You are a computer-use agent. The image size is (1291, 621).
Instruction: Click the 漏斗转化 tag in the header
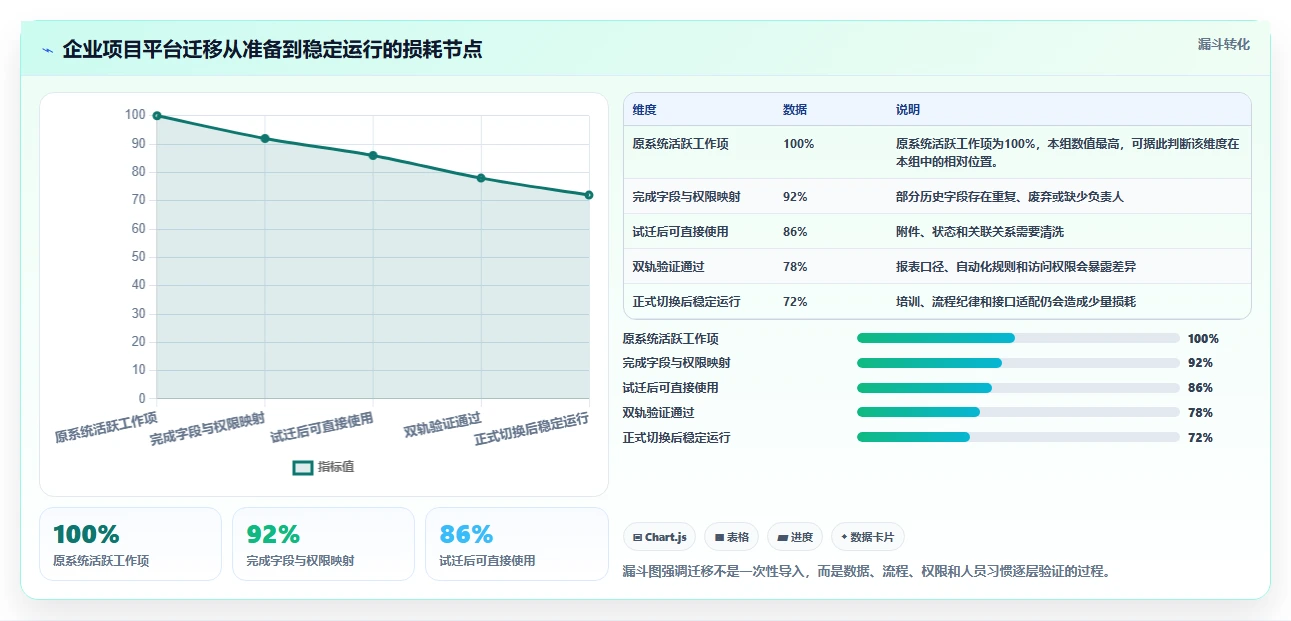click(x=1223, y=44)
